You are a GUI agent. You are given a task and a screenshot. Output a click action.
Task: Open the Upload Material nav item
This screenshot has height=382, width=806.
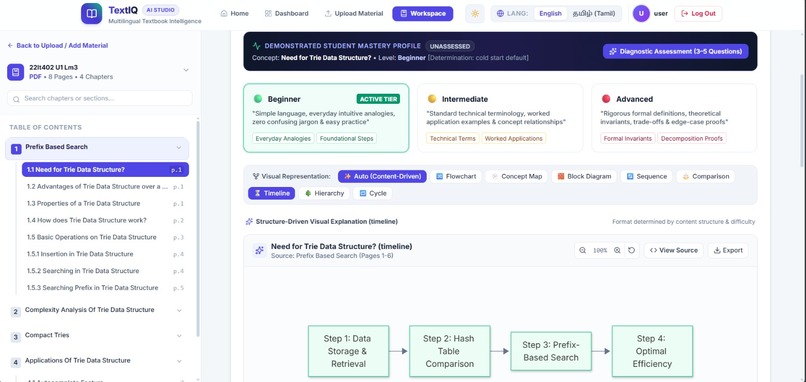click(x=354, y=14)
